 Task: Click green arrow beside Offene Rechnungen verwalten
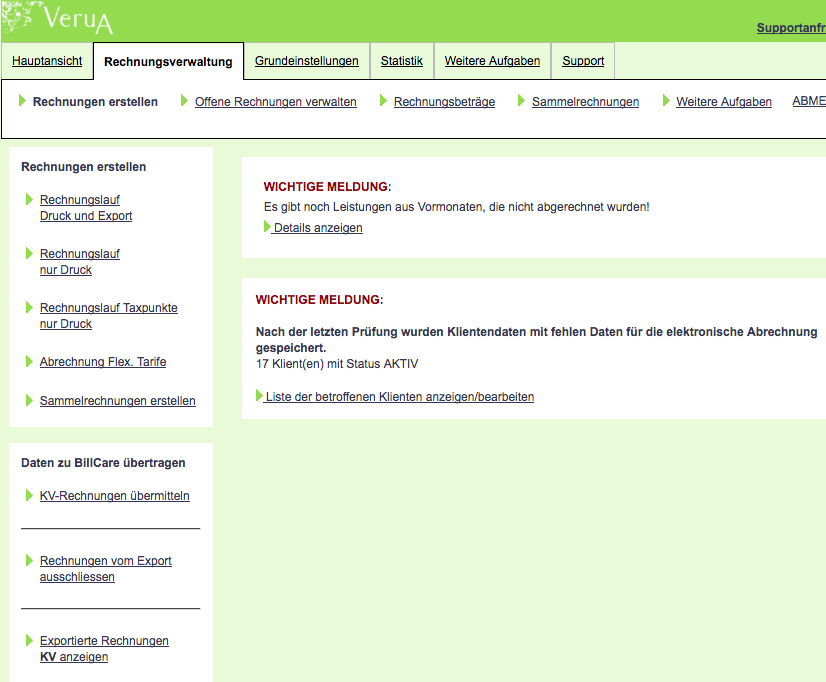click(x=185, y=100)
